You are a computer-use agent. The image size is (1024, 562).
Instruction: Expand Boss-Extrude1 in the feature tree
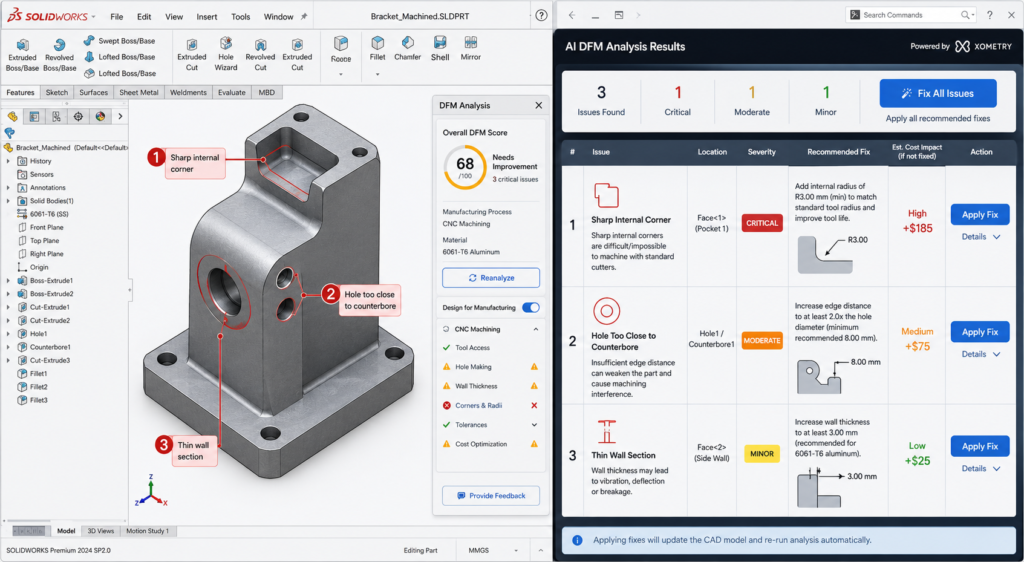pyautogui.click(x=8, y=281)
